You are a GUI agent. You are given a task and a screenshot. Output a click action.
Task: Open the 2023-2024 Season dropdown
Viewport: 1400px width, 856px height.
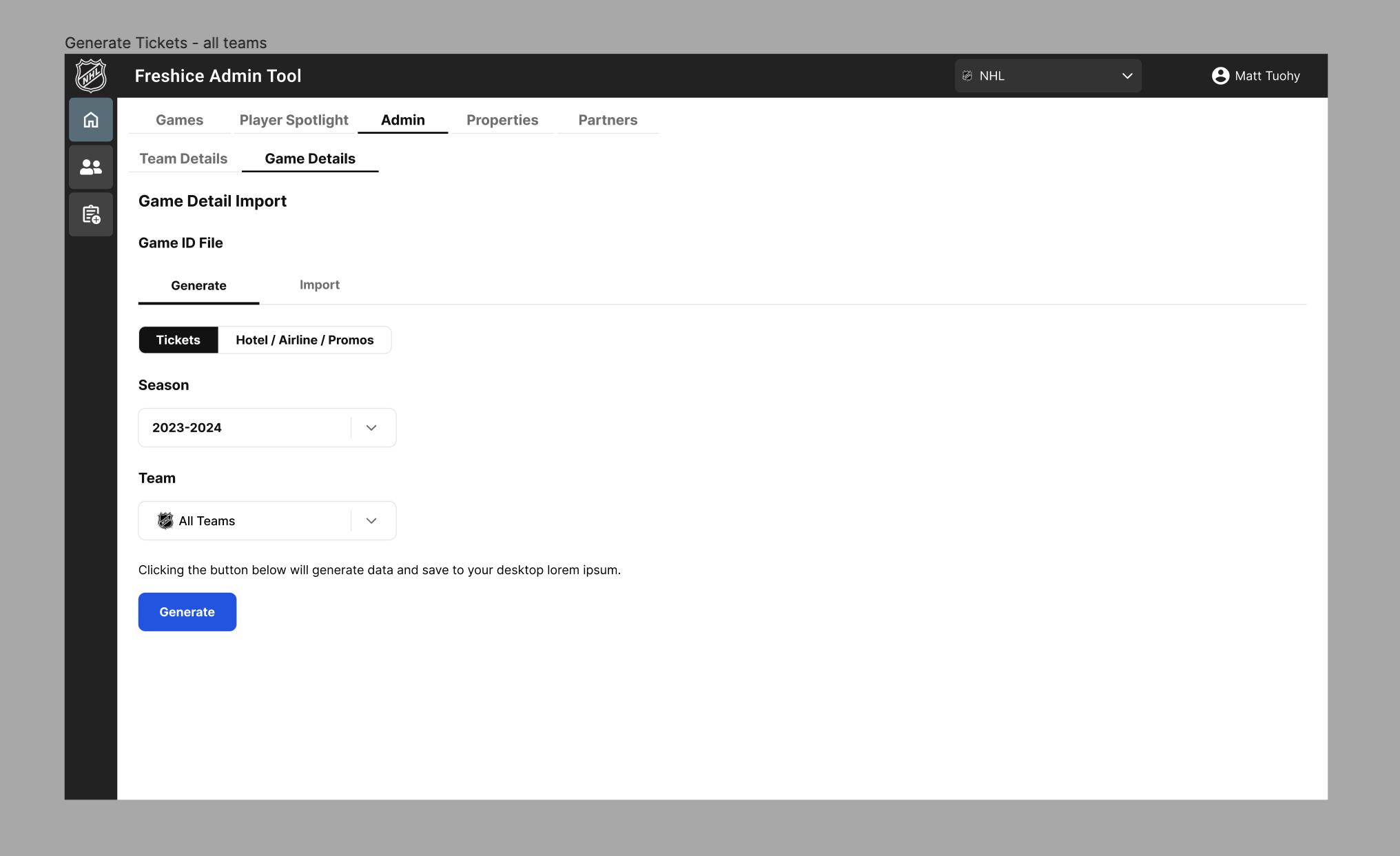(267, 427)
